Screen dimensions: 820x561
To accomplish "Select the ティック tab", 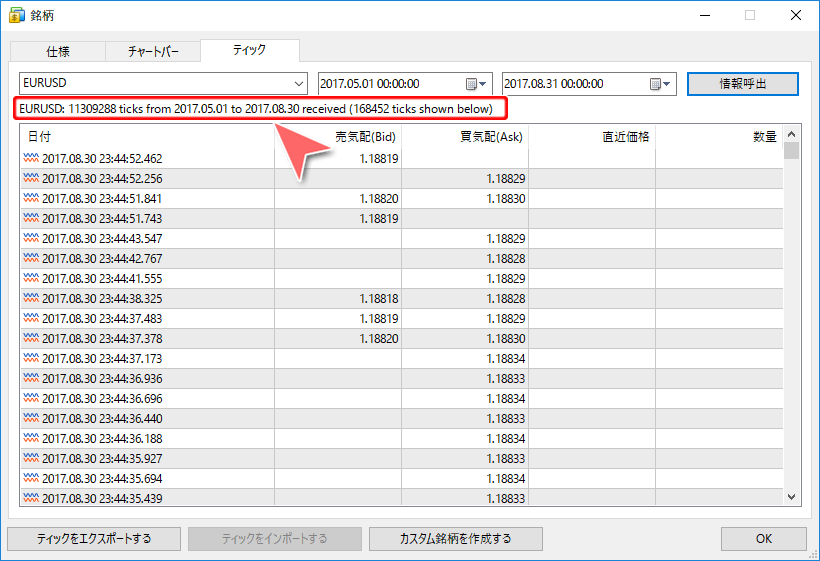I will 249,51.
